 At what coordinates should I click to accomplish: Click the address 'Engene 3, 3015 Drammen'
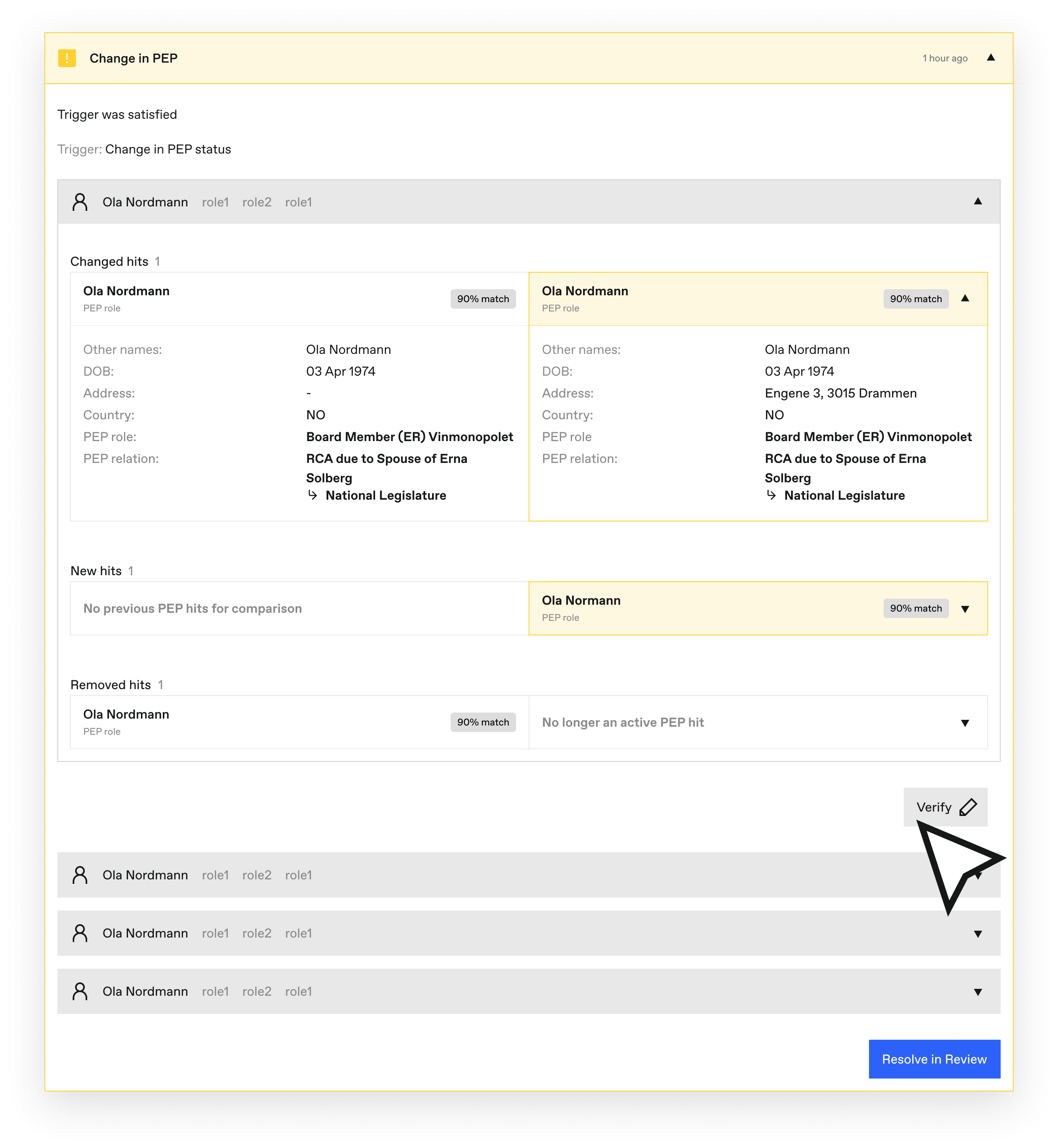coord(840,393)
